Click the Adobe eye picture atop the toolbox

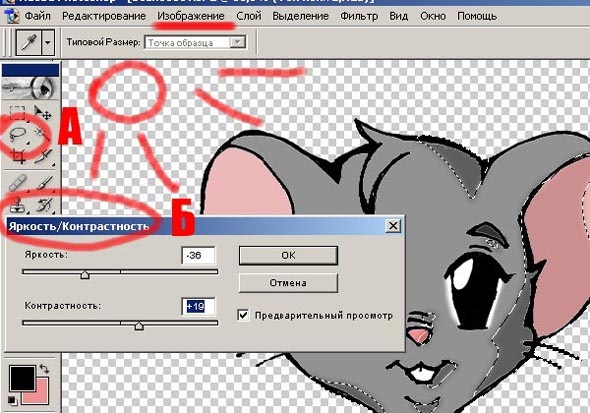(x=30, y=88)
